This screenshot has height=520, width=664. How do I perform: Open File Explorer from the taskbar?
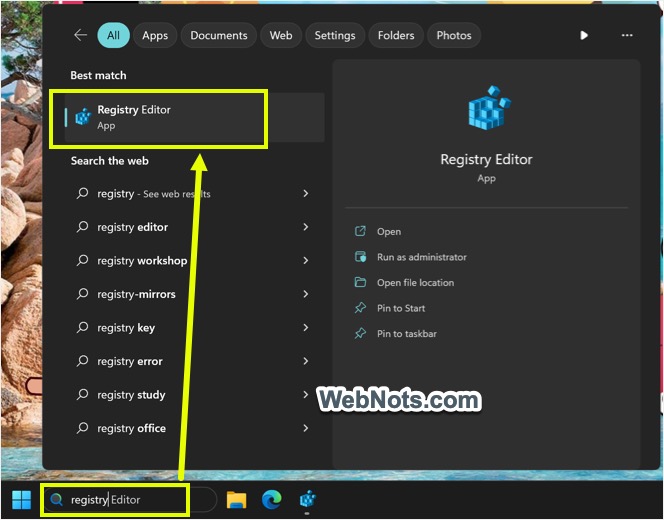(236, 500)
